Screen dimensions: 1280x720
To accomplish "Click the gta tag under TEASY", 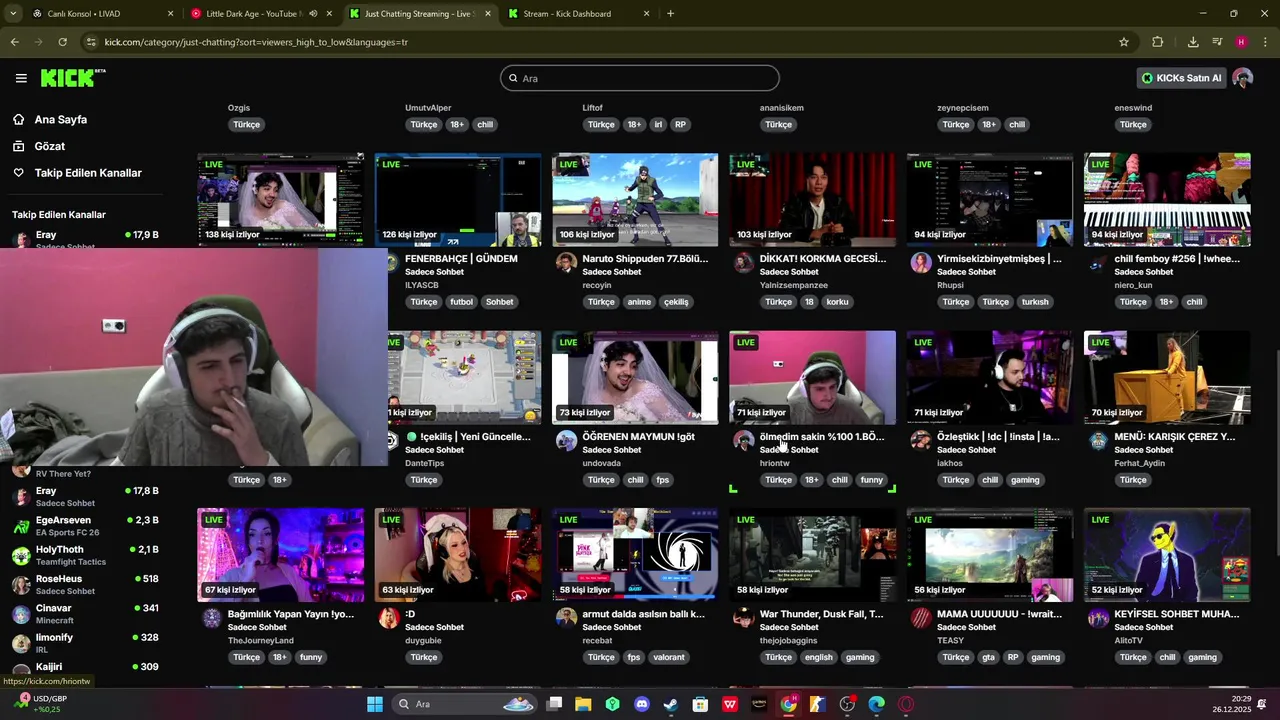I will 988,657.
